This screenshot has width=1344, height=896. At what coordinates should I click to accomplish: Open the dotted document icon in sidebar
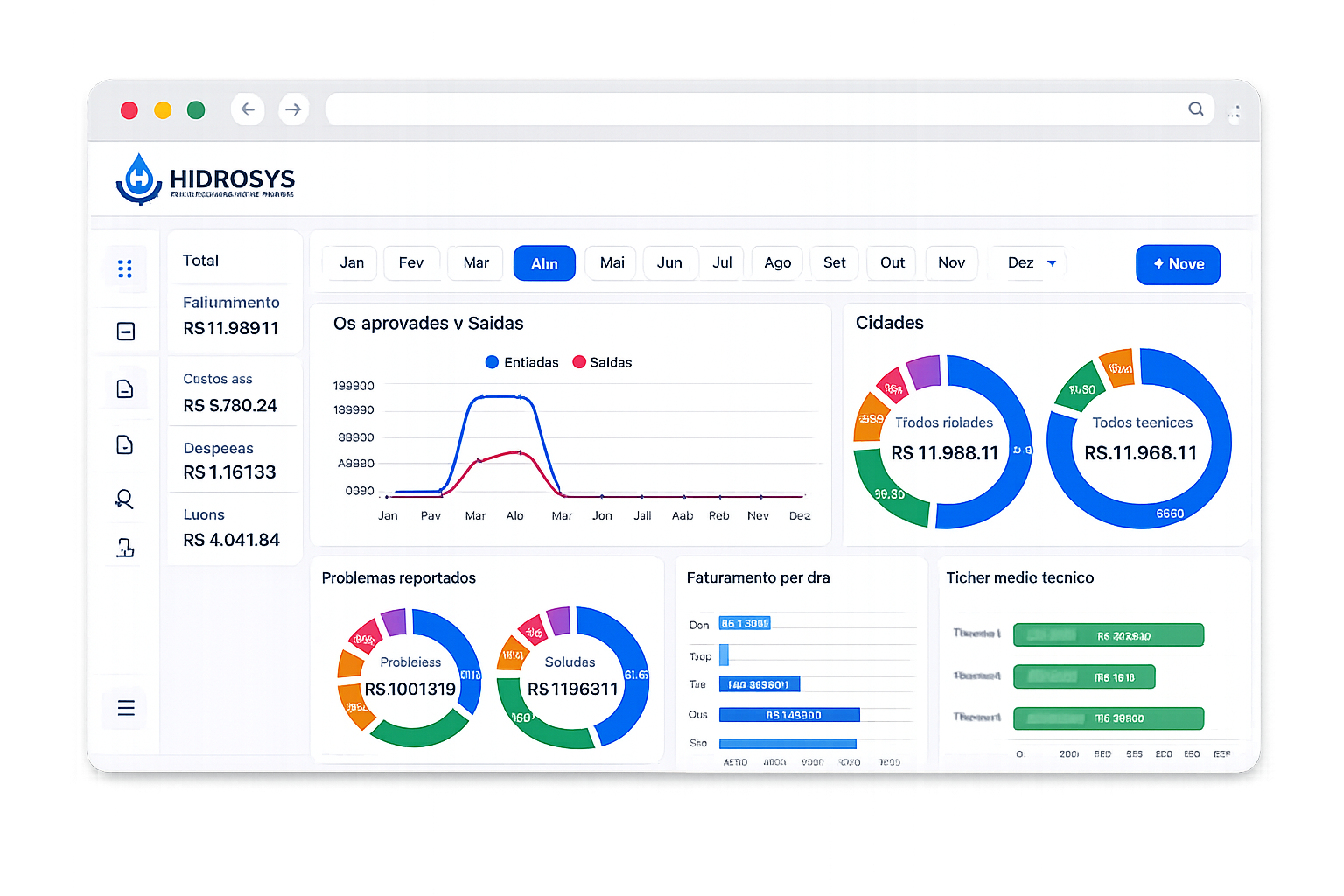tap(125, 444)
